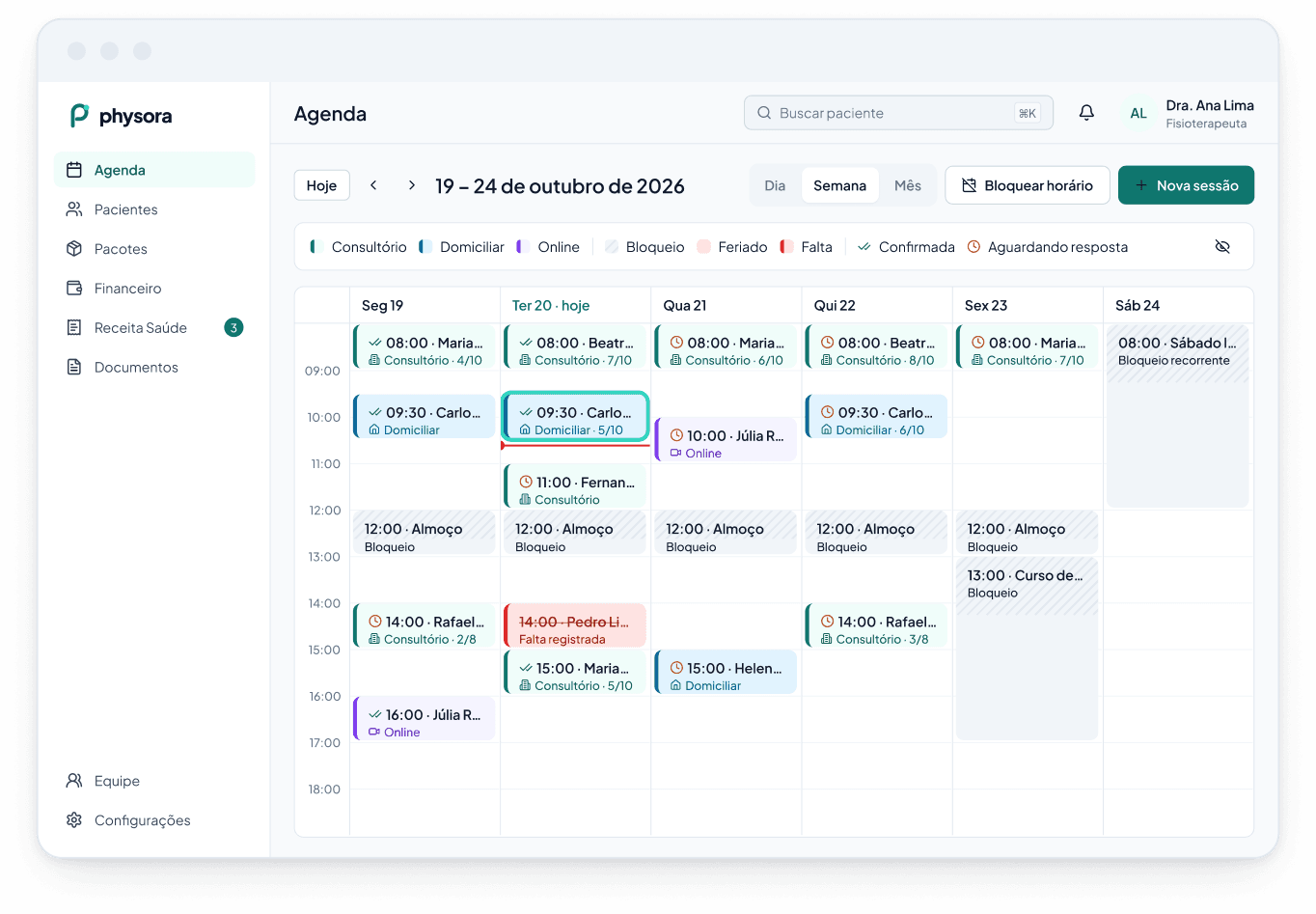Screen dimensions: 1316x914
Task: Go to the next week
Action: (412, 185)
